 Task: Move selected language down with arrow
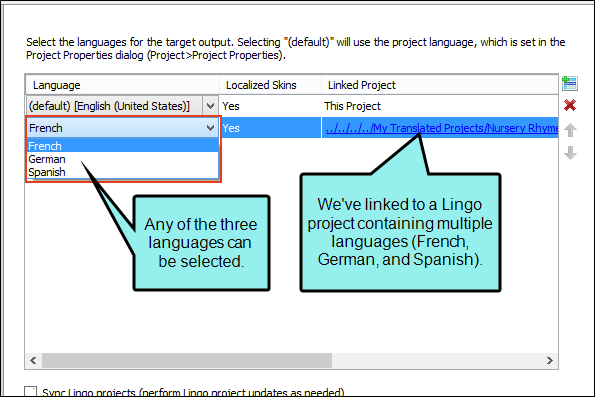point(570,153)
